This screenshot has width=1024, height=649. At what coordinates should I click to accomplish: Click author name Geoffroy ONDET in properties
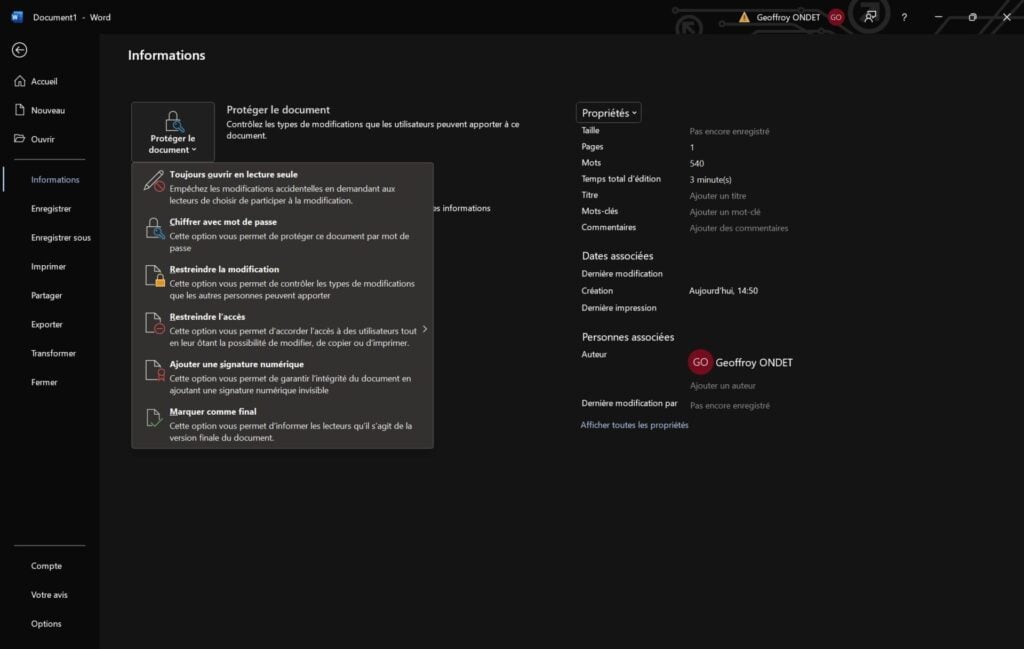[x=754, y=362]
